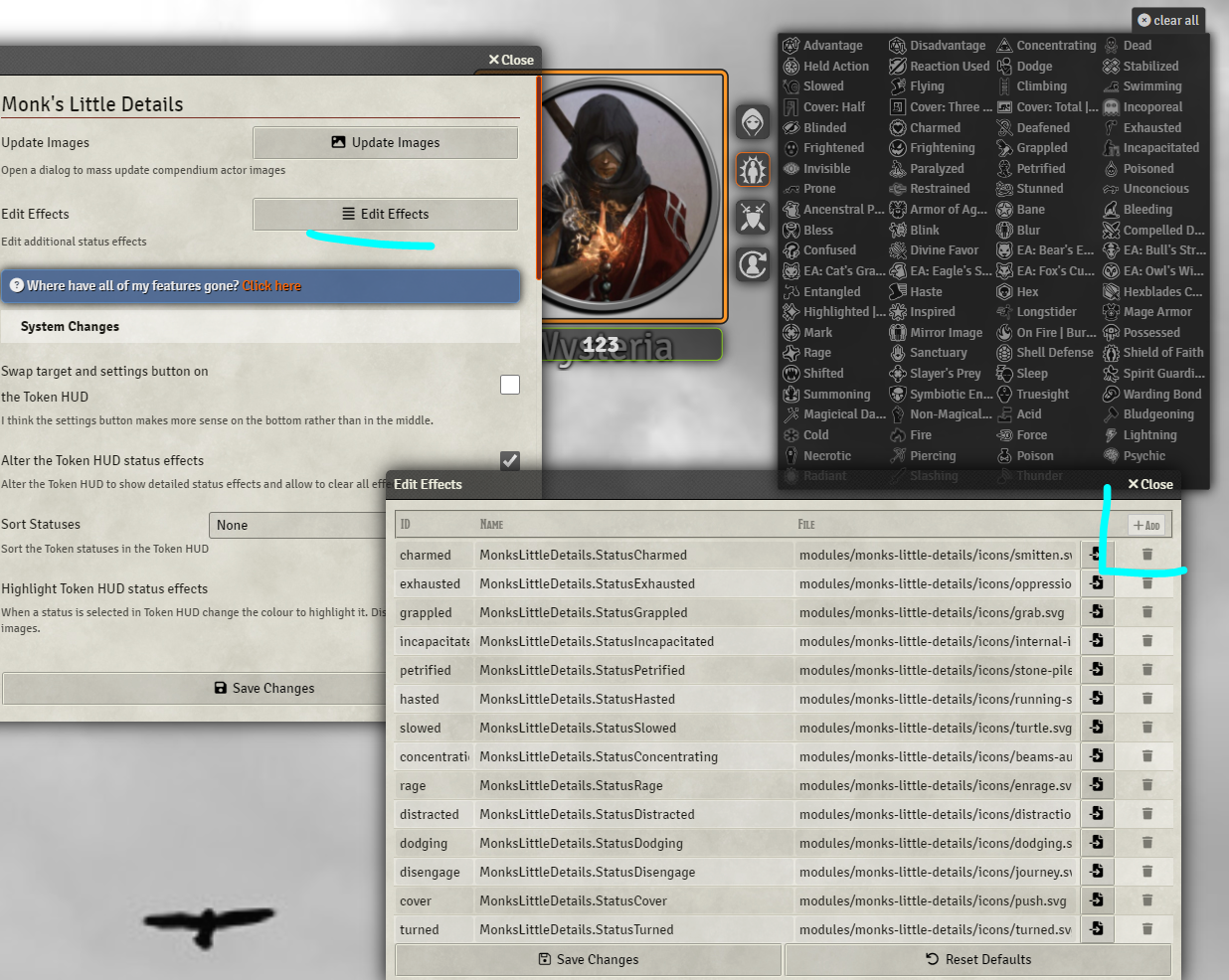This screenshot has height=980, width=1229.
Task: Open the Sort Statuses dropdown
Action: (296, 525)
